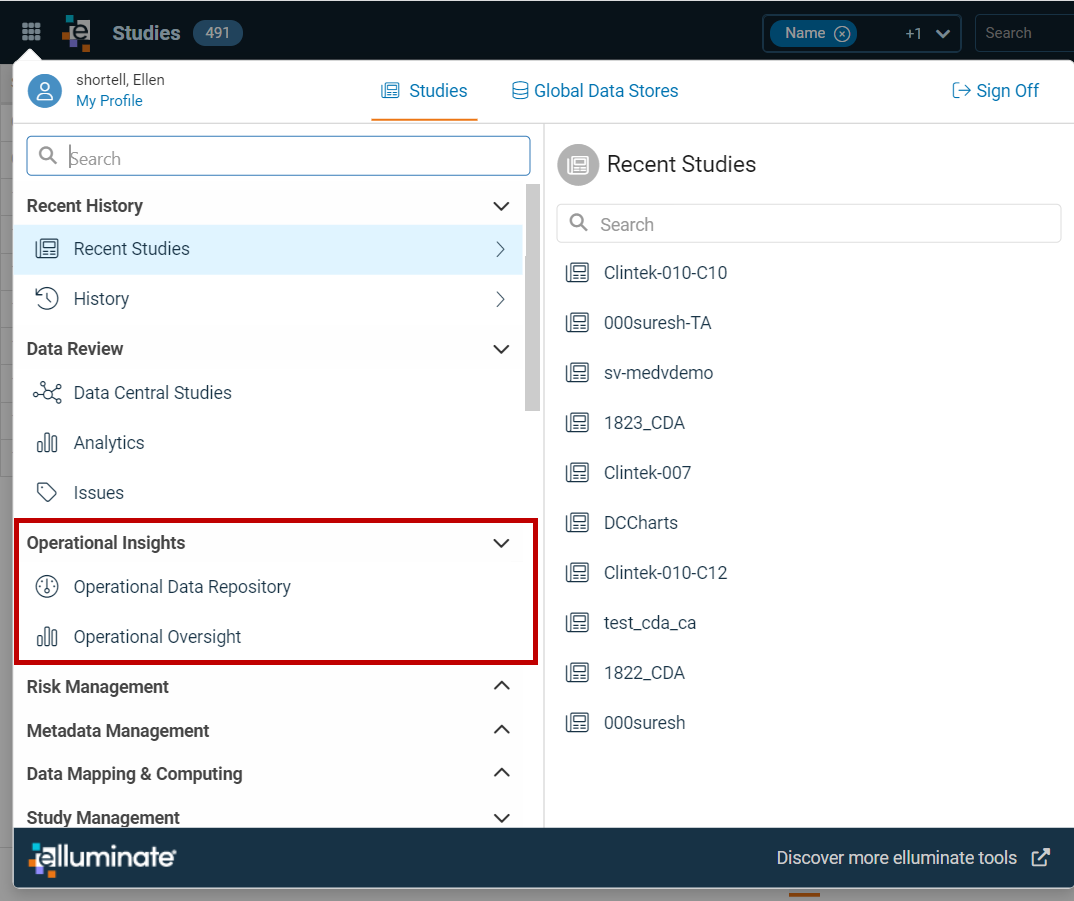1074x901 pixels.
Task: Remove the Name filter chip
Action: [842, 34]
